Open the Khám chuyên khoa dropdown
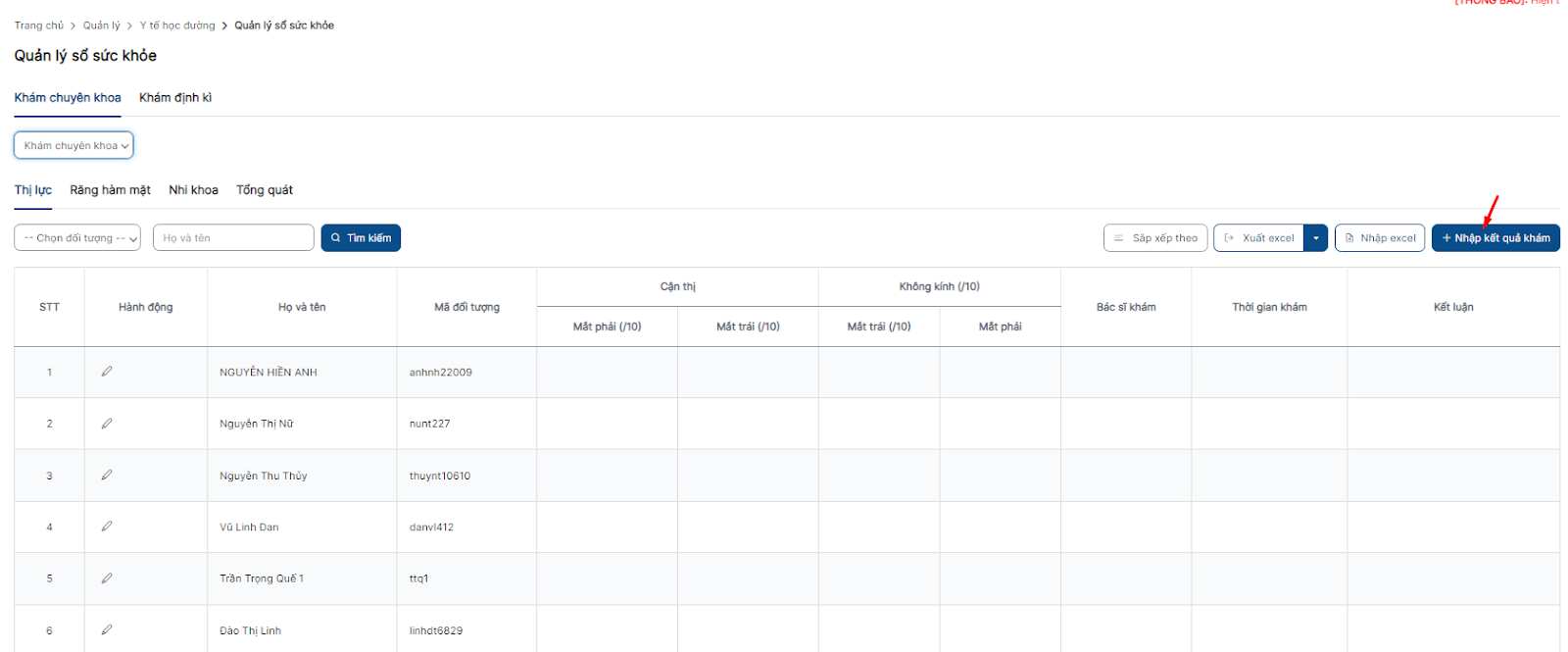The image size is (1568, 652). point(73,146)
